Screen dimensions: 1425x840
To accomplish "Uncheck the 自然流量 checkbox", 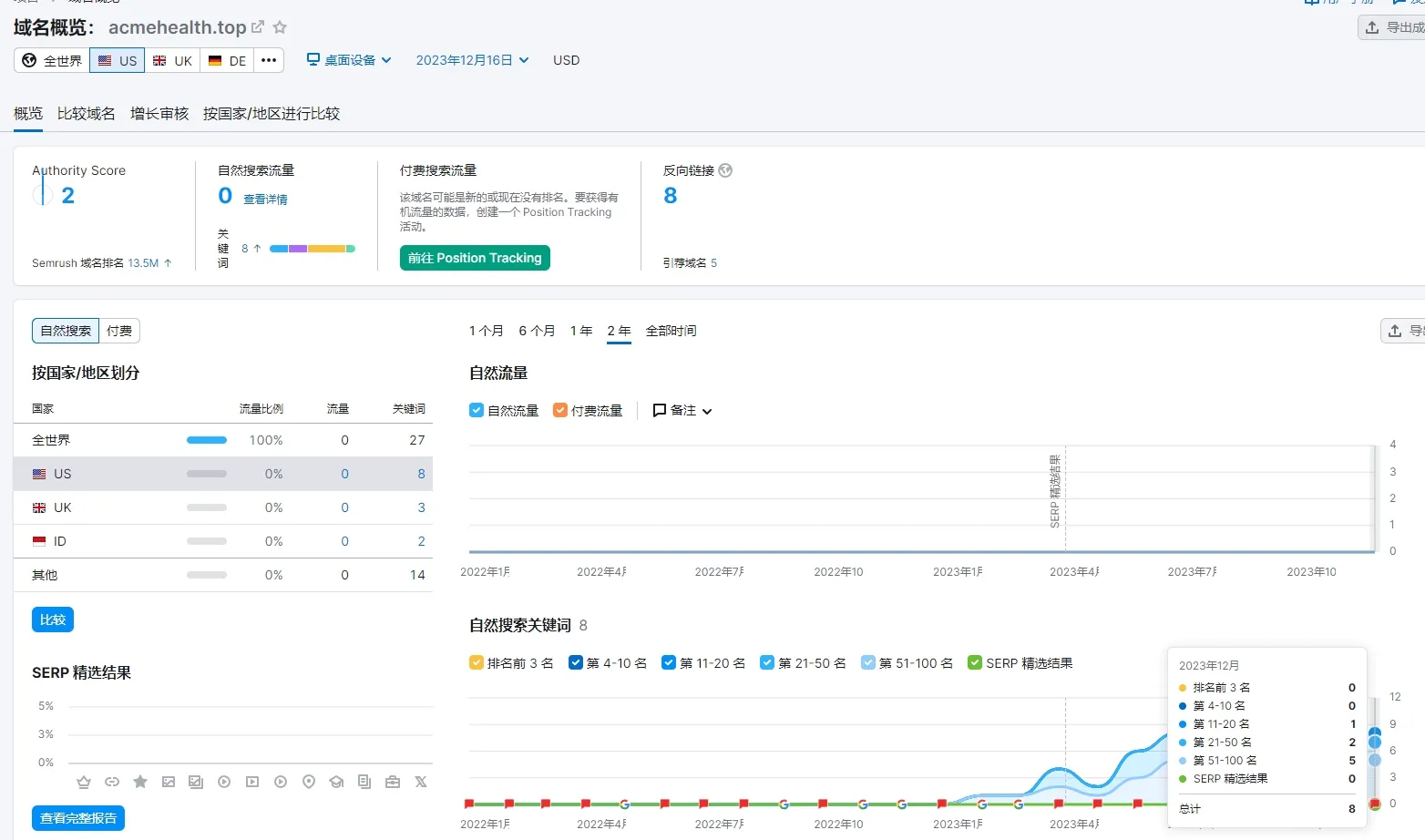I will (x=477, y=410).
